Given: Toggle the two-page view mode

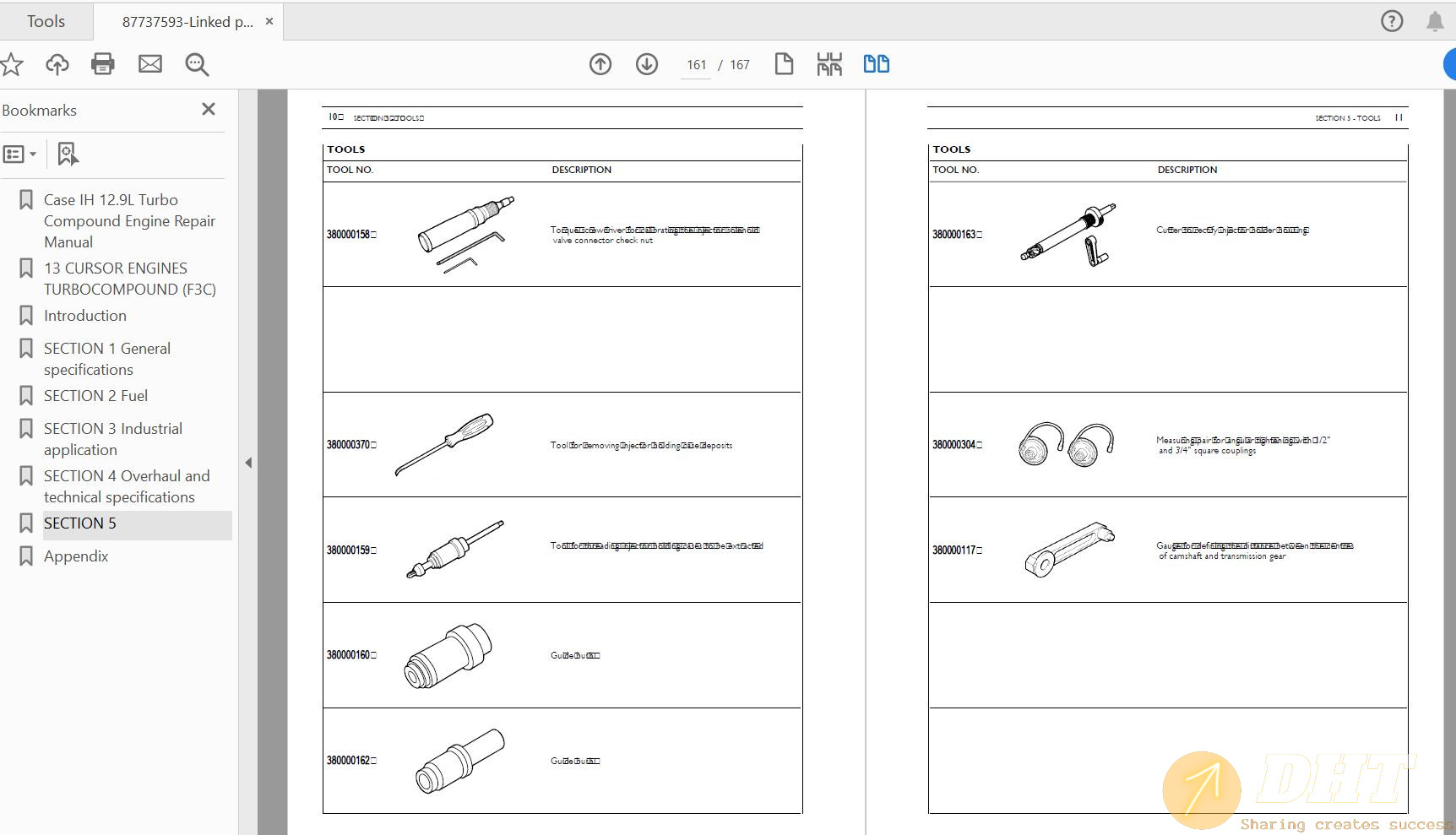Looking at the screenshot, I should click(x=876, y=64).
